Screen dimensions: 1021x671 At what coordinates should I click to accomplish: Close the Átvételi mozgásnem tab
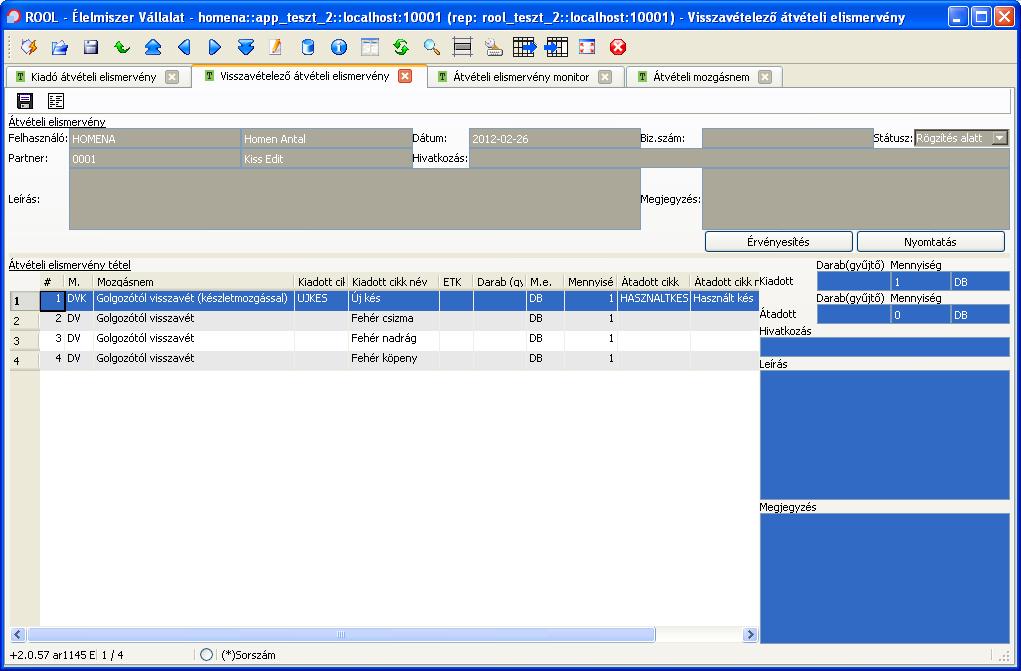click(x=765, y=77)
